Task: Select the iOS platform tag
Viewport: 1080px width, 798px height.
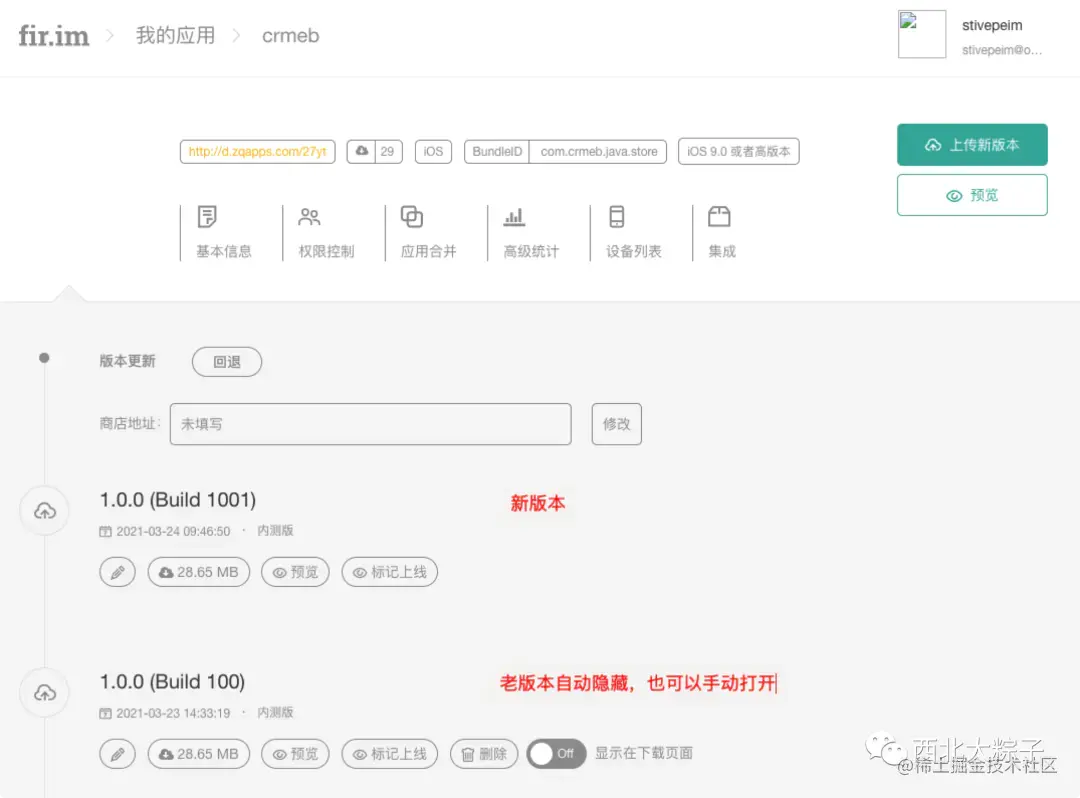Action: tap(433, 151)
